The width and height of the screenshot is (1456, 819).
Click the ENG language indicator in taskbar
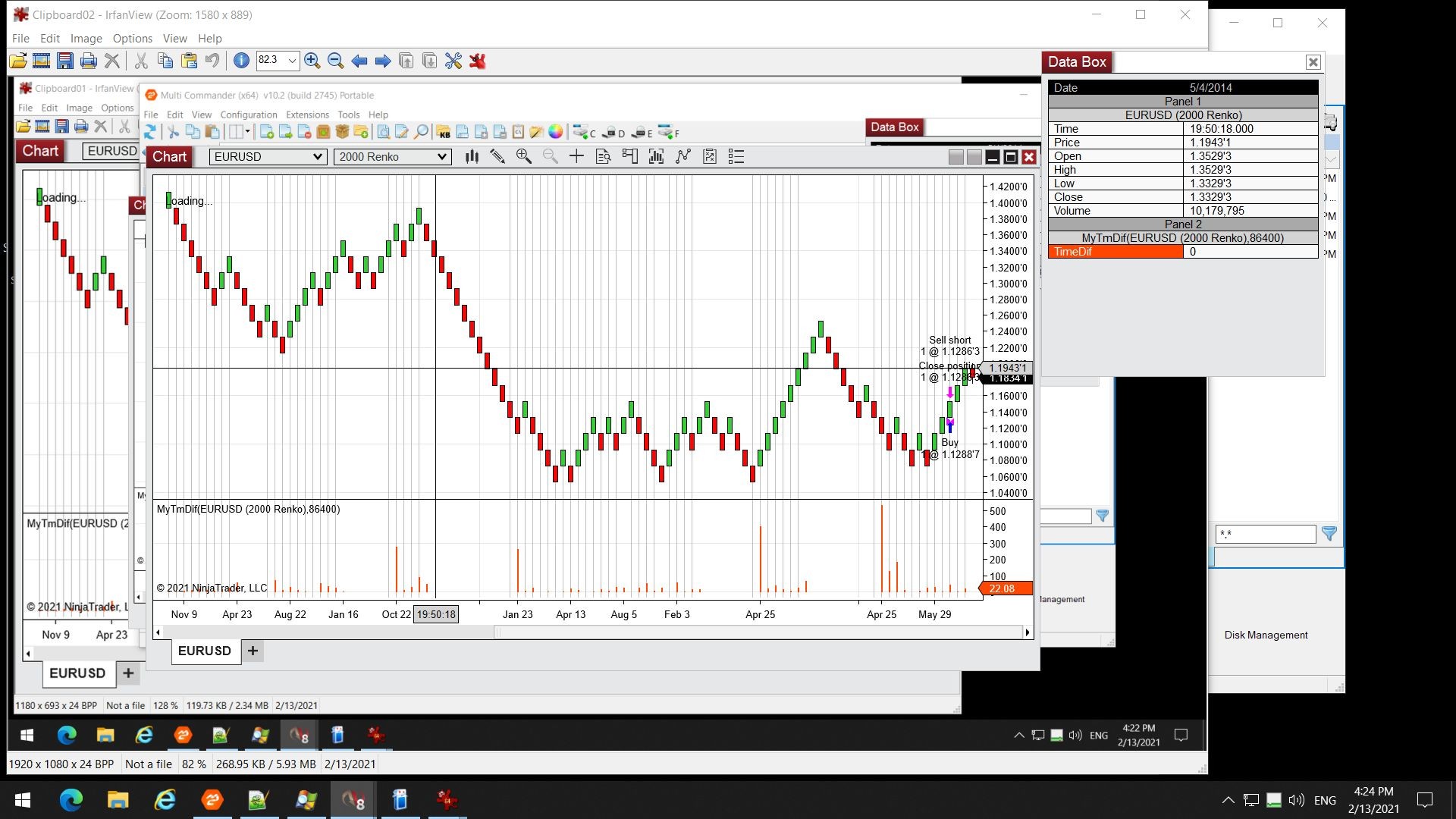pos(1325,800)
